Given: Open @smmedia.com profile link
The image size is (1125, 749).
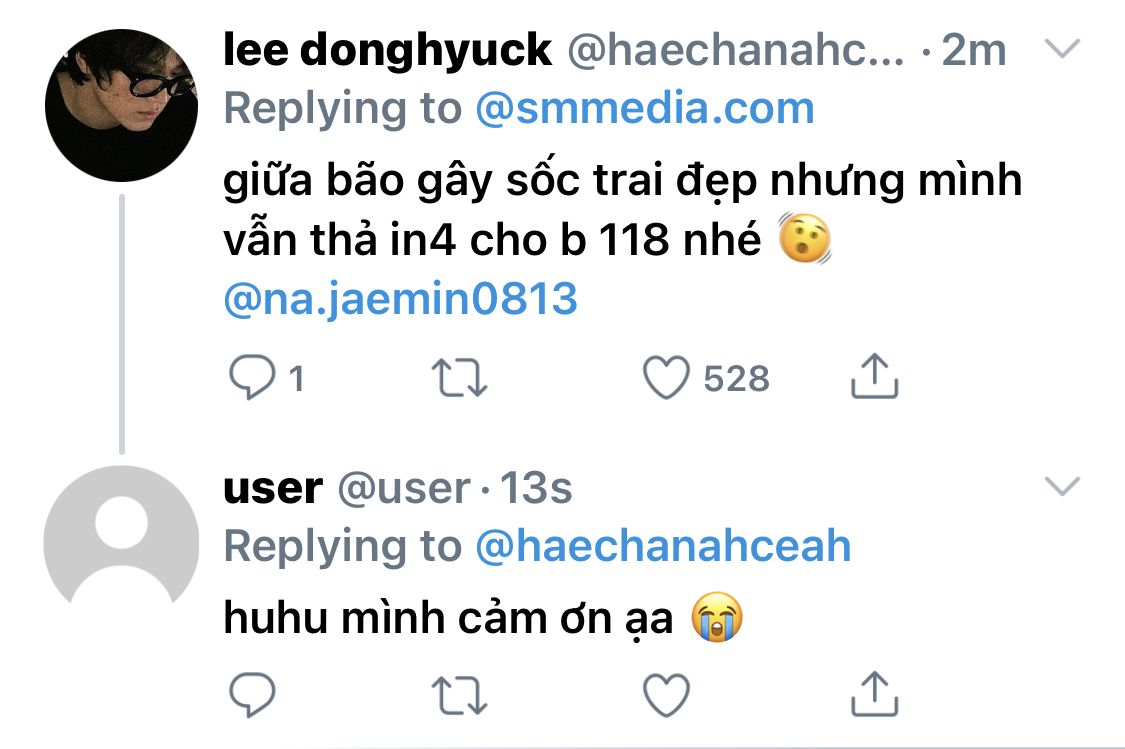Looking at the screenshot, I should pyautogui.click(x=644, y=108).
